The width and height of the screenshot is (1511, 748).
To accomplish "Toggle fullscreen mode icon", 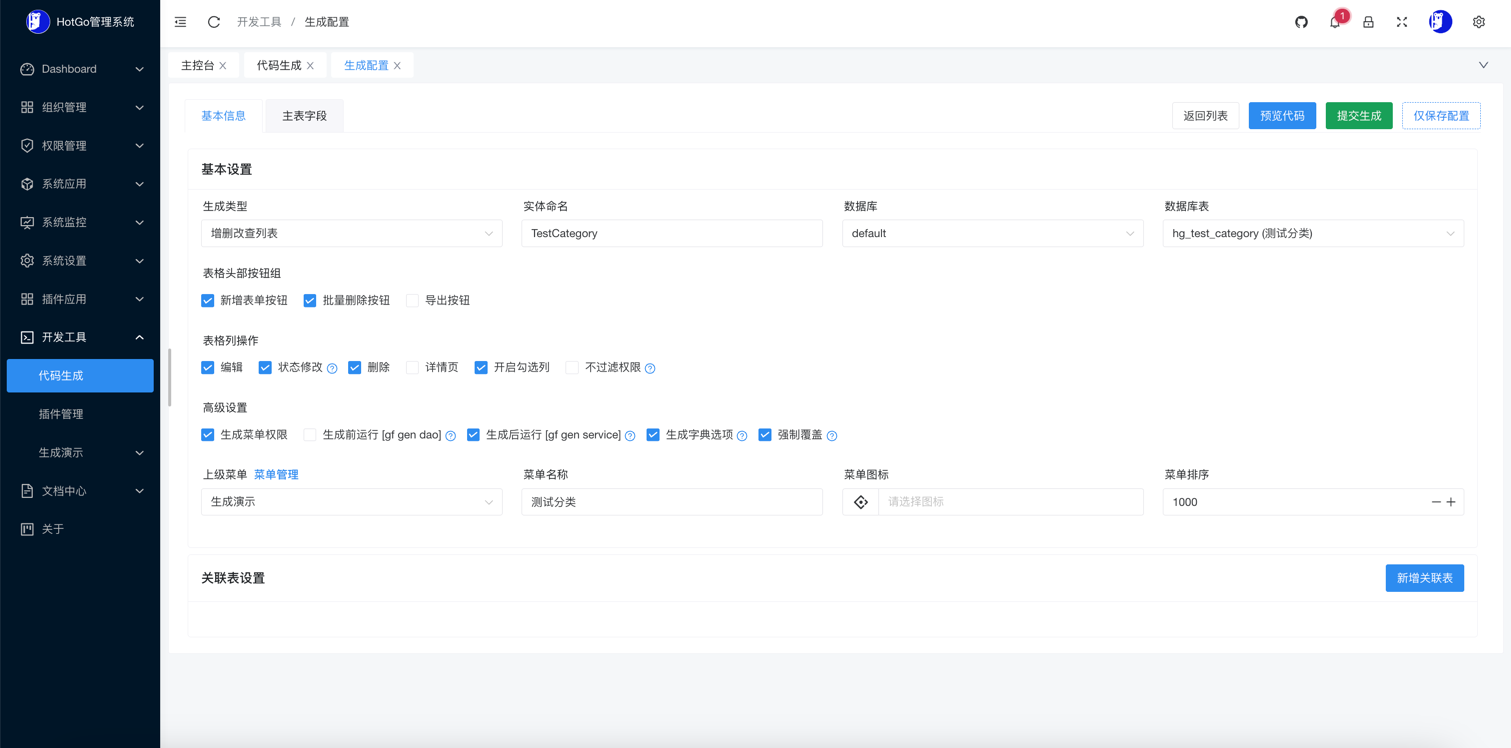I will pyautogui.click(x=1402, y=22).
